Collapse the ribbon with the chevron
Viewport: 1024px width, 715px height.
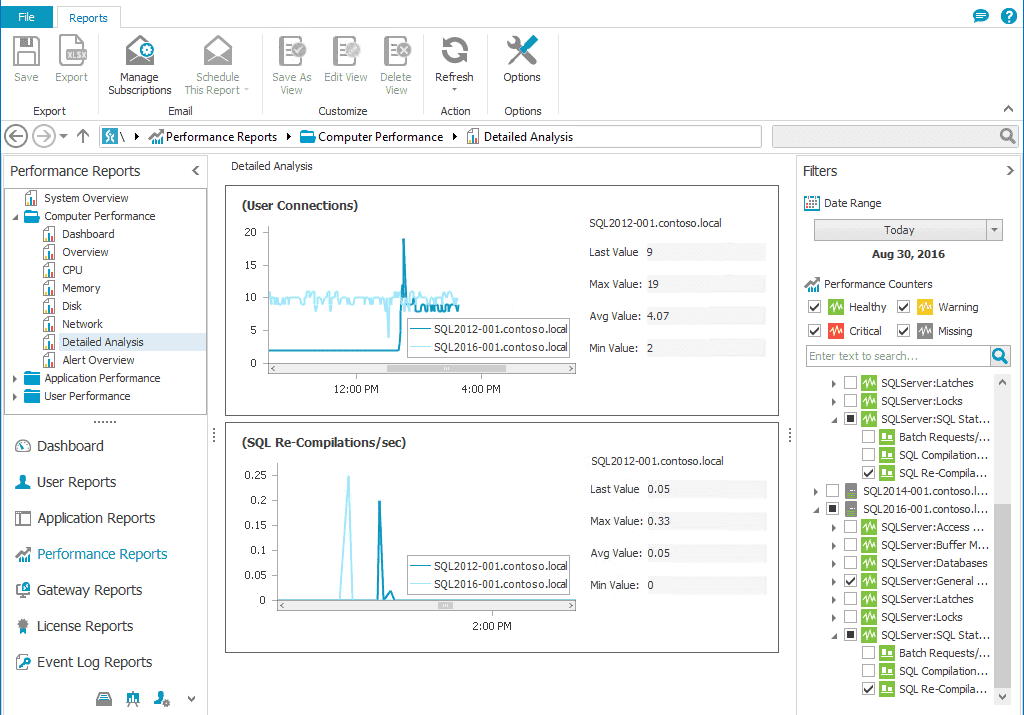click(x=1008, y=109)
